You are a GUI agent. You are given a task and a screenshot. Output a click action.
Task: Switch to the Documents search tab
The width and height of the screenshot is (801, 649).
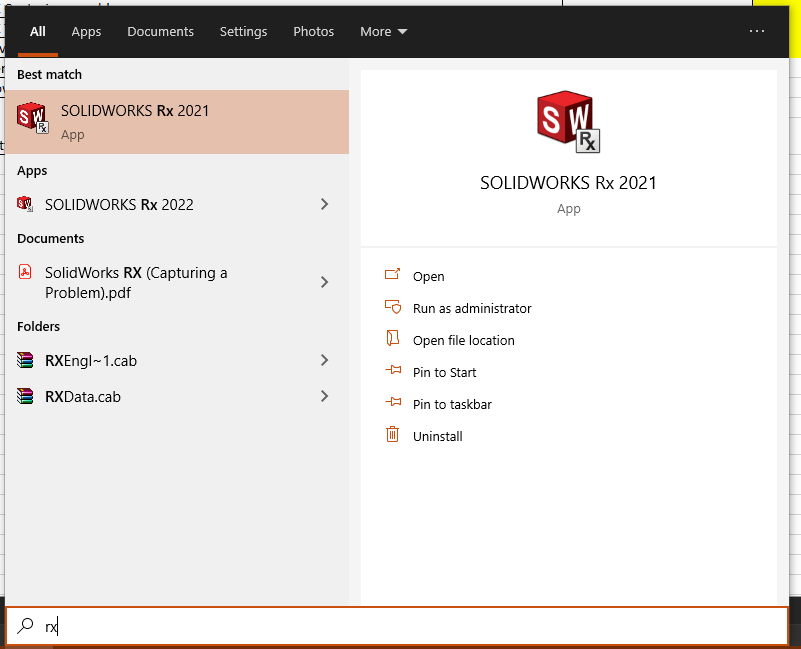click(x=160, y=31)
